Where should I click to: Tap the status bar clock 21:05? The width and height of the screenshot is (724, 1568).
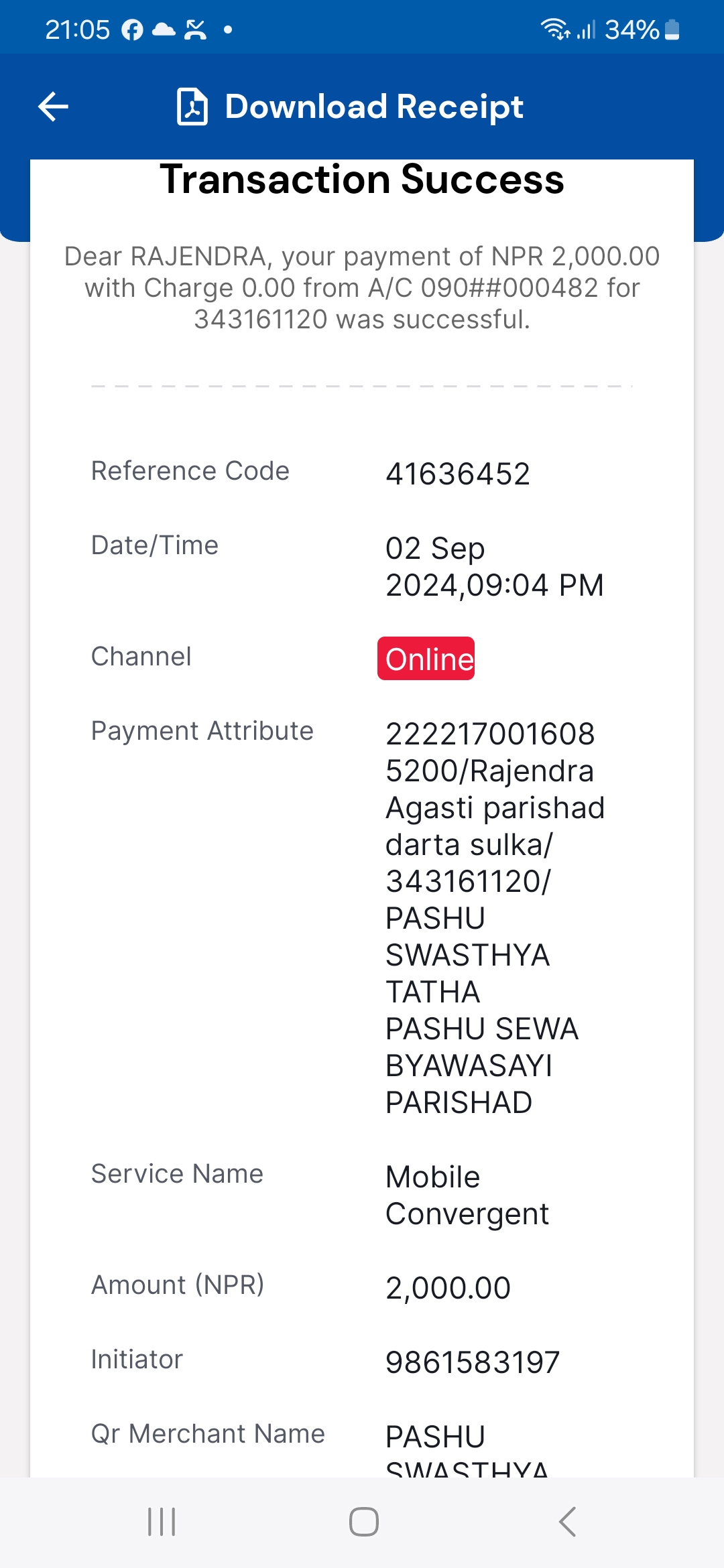click(x=77, y=29)
